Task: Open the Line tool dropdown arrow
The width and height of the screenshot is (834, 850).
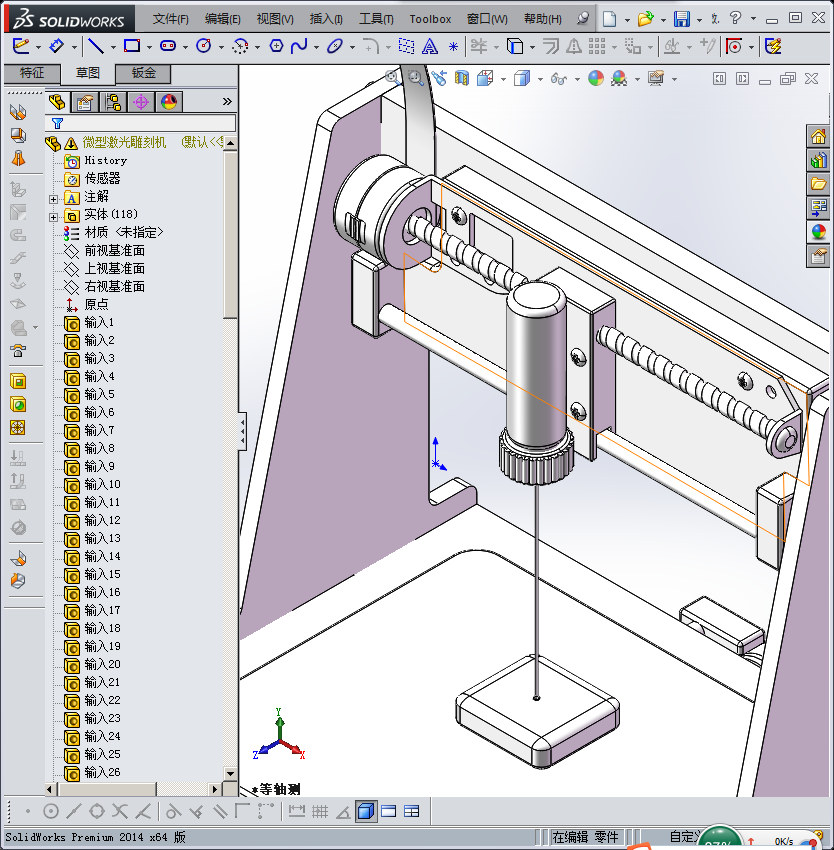Action: tap(113, 48)
